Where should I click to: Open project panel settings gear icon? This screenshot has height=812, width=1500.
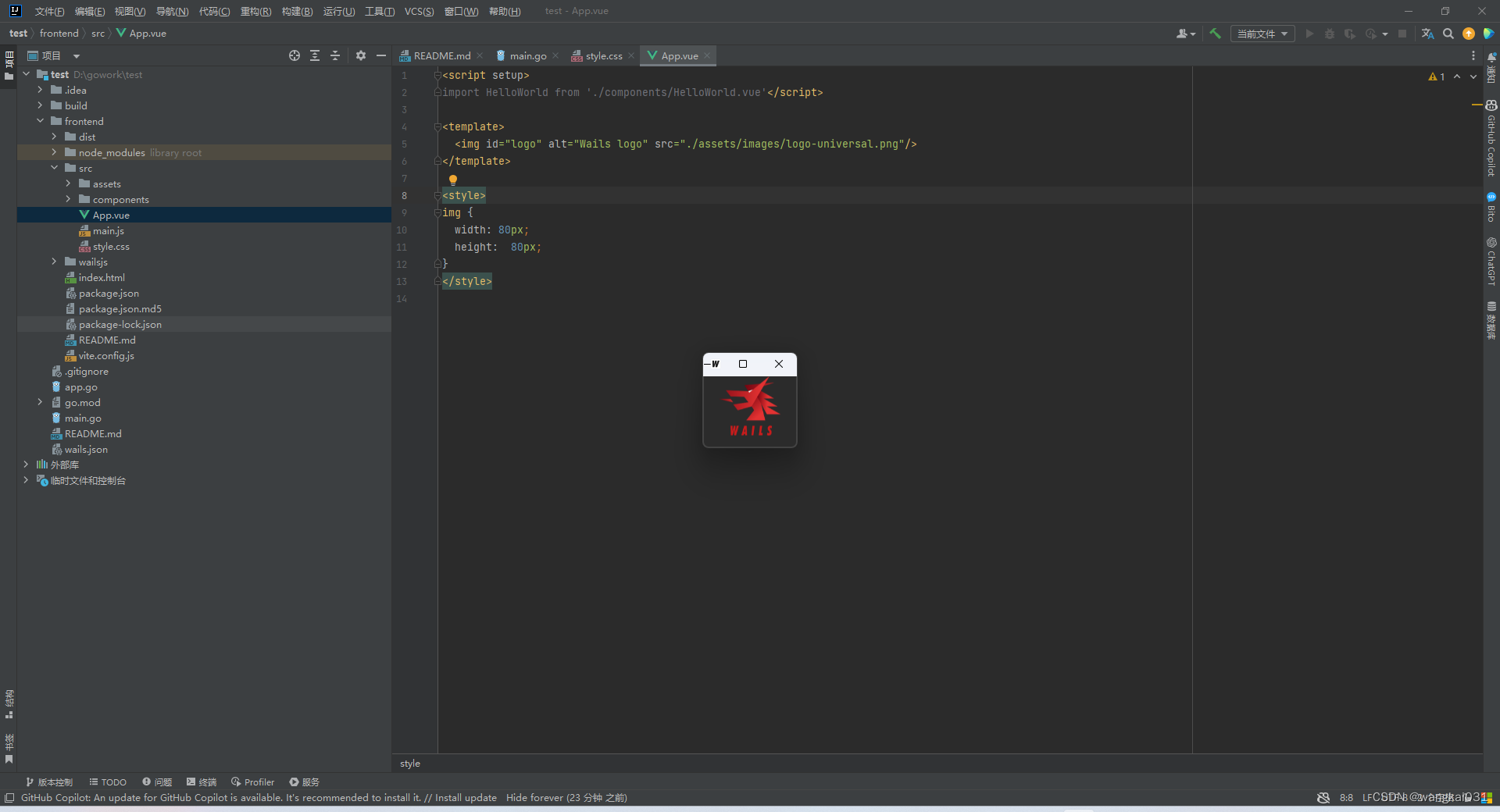[361, 55]
